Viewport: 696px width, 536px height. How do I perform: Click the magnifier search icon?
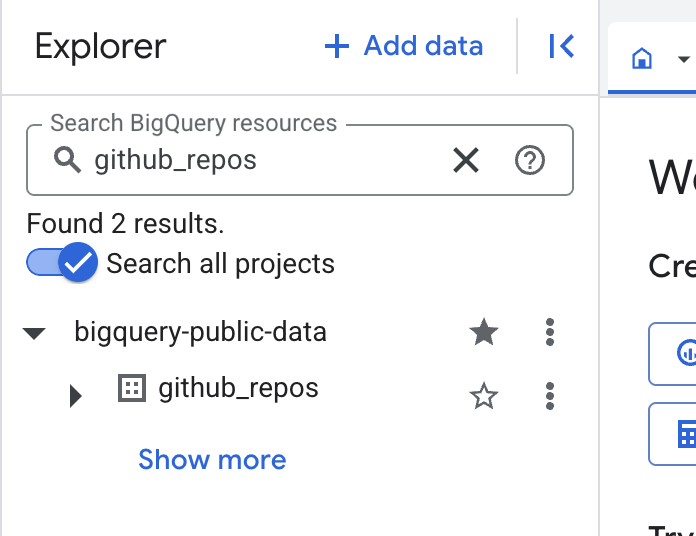click(x=67, y=160)
